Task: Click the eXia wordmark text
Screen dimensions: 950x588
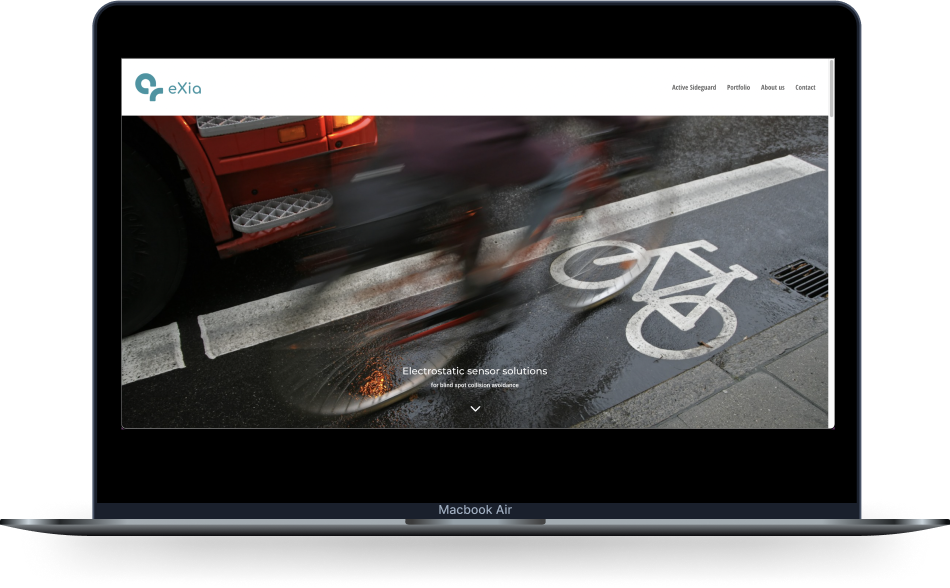Action: point(184,88)
